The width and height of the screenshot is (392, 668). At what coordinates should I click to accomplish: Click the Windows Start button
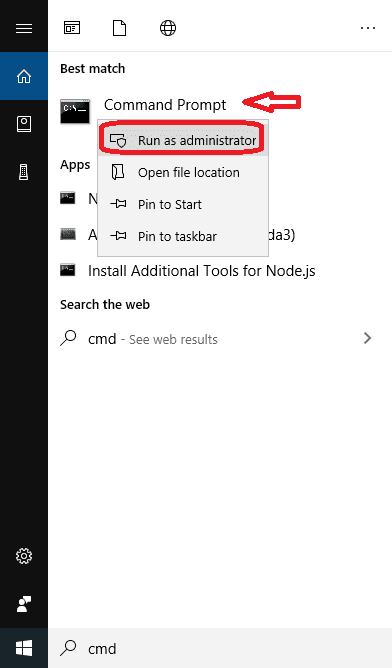coord(24,648)
